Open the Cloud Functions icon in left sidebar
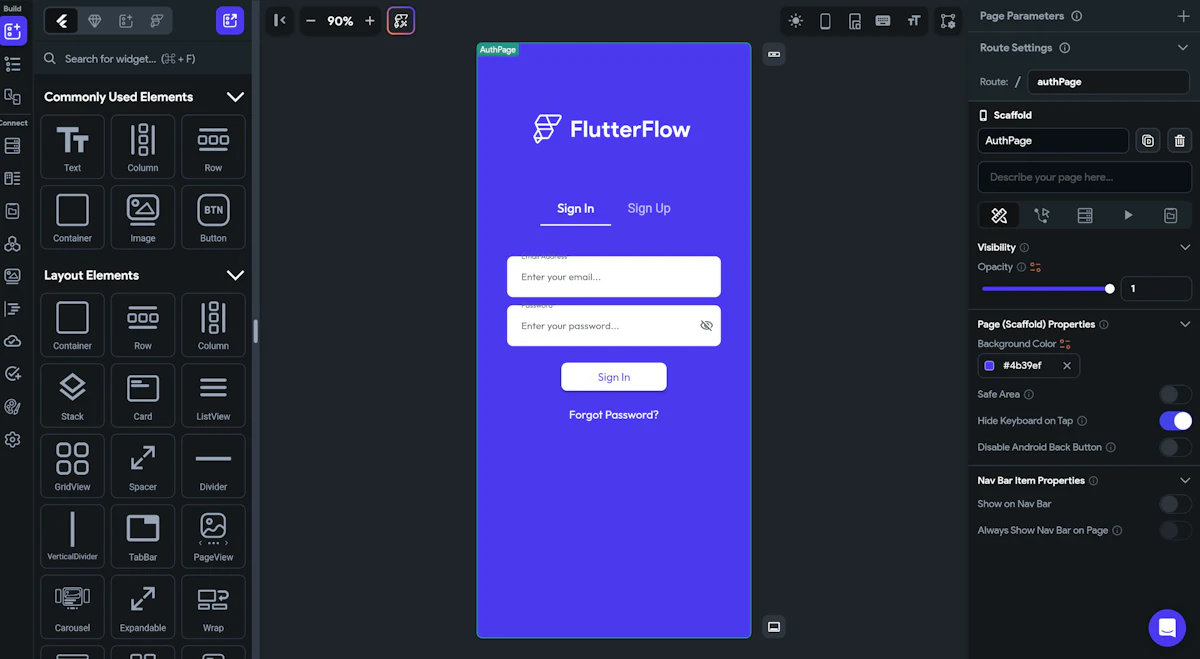Screen dimensions: 1200x659 pyautogui.click(x=12, y=341)
